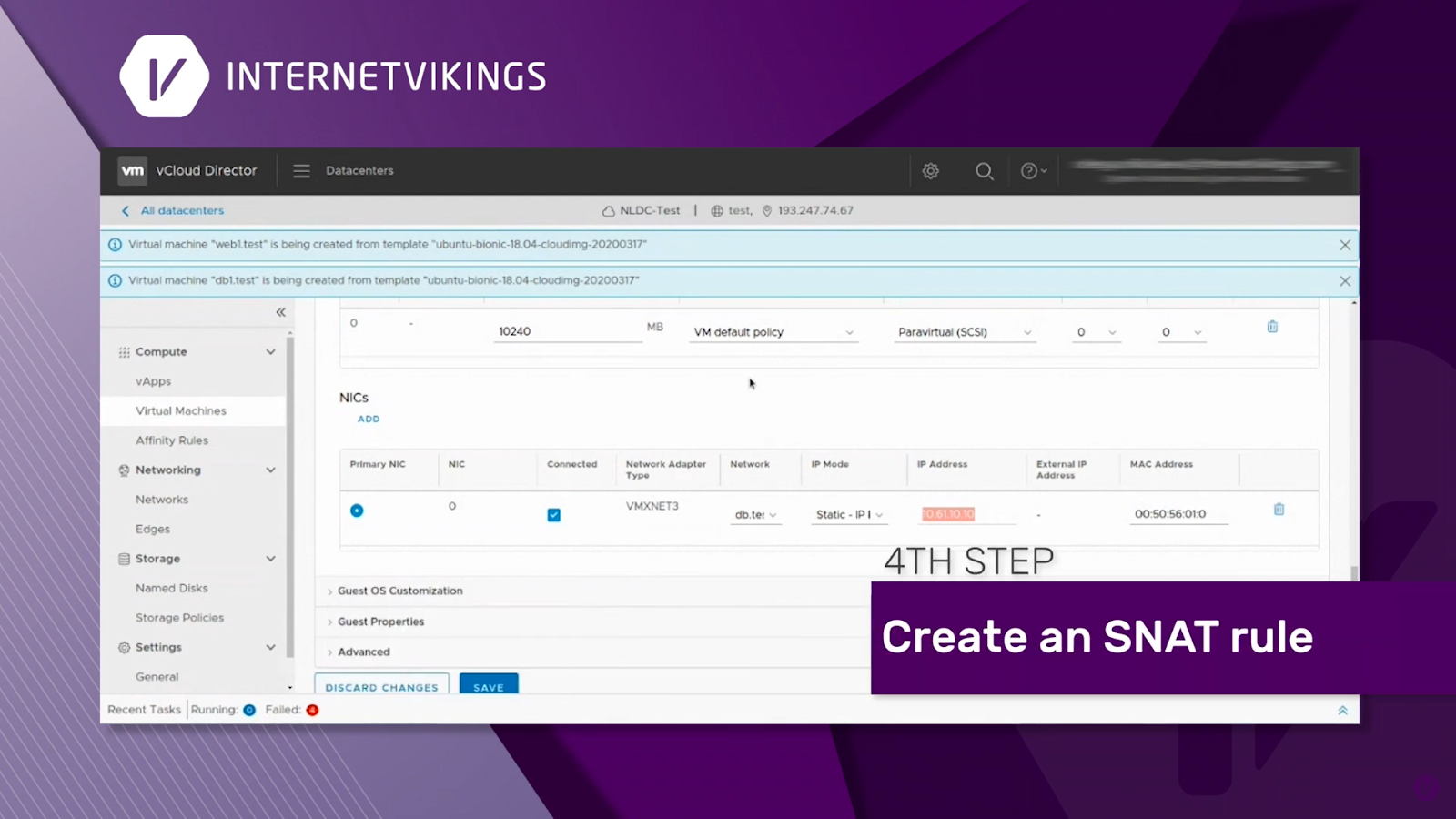
Task: Collapse the Settings section
Action: pyautogui.click(x=270, y=648)
